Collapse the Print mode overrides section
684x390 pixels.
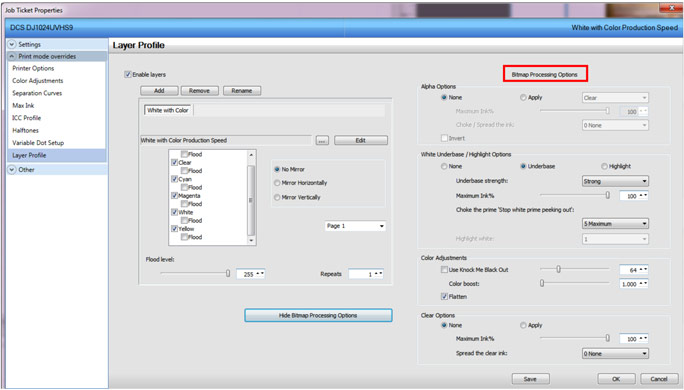12,56
